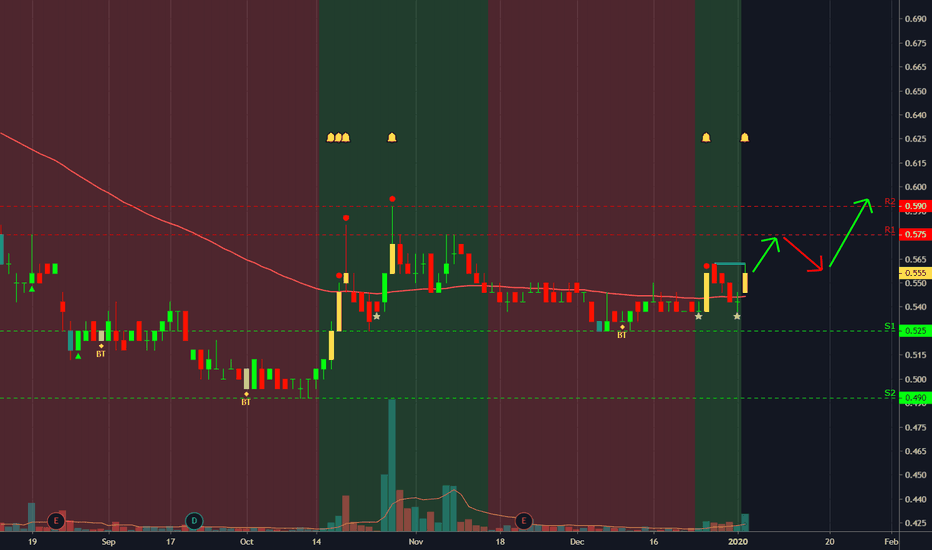Click the 0.425 tick on price axis
Image resolution: width=932 pixels, height=550 pixels.
point(915,523)
